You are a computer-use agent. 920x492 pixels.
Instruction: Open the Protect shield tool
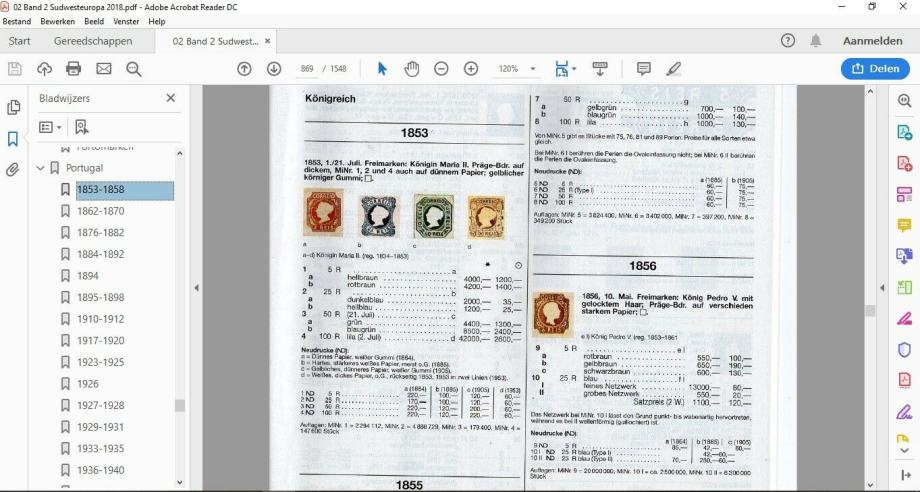904,350
